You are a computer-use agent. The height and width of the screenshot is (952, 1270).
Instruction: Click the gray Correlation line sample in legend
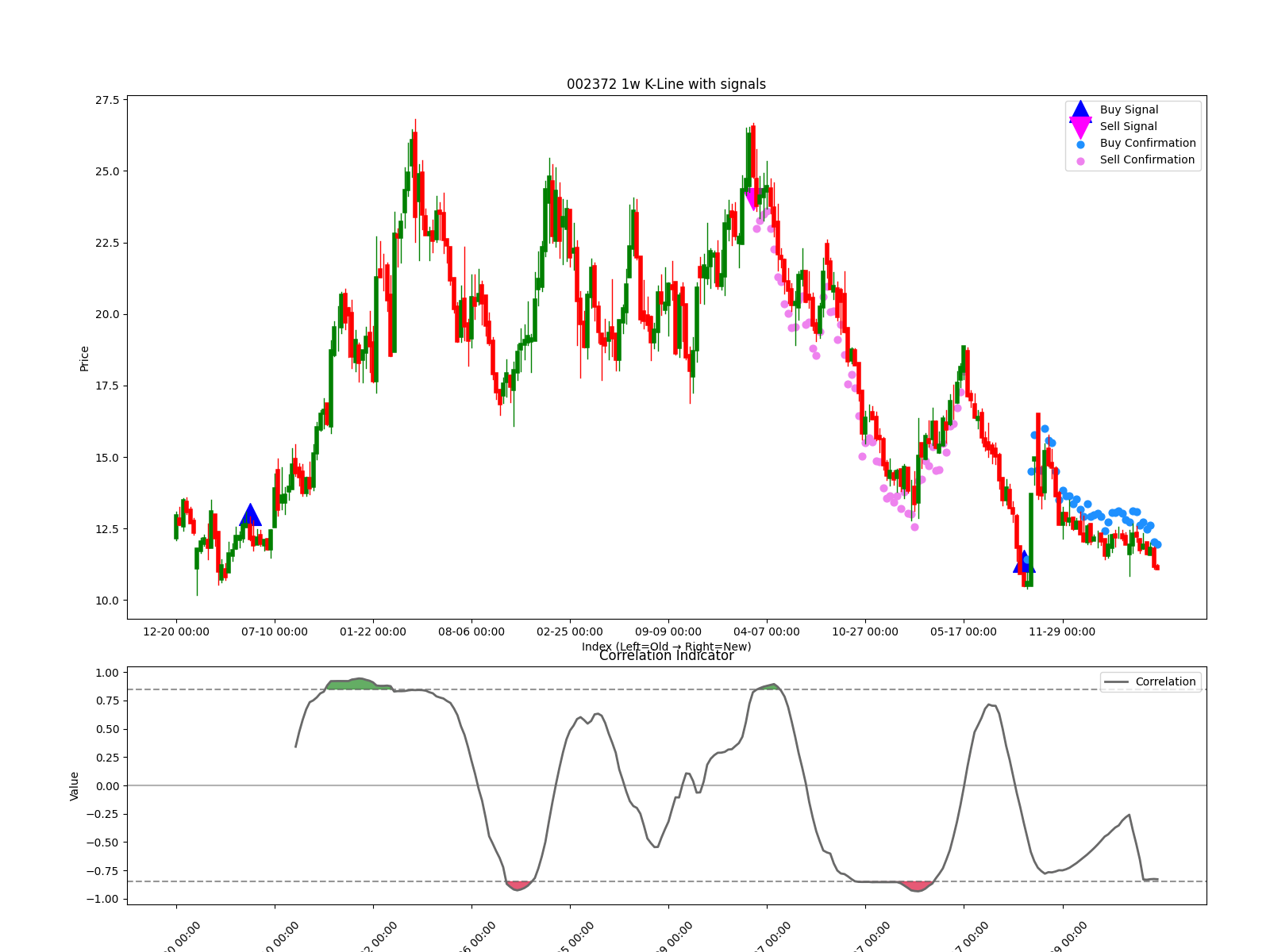(x=1116, y=682)
